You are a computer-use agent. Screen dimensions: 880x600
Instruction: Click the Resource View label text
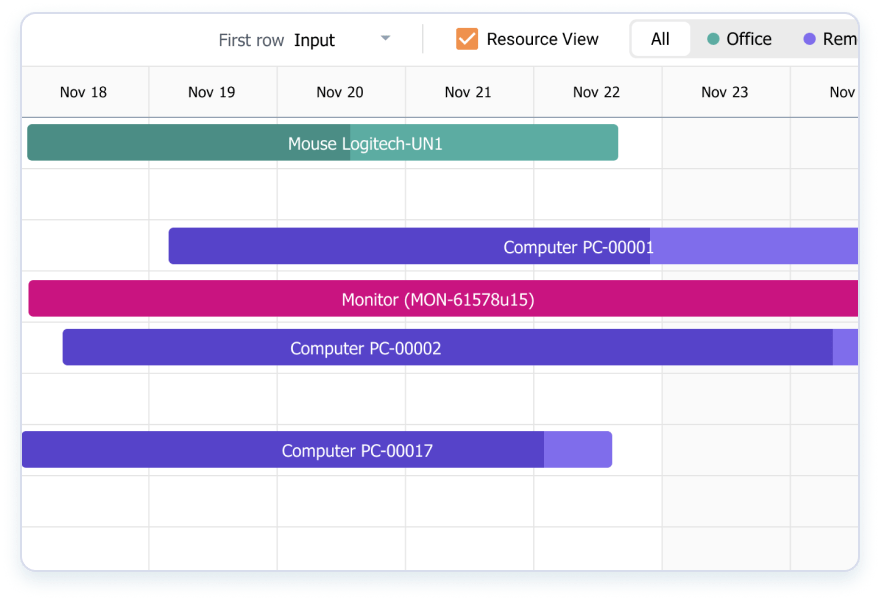[x=543, y=39]
